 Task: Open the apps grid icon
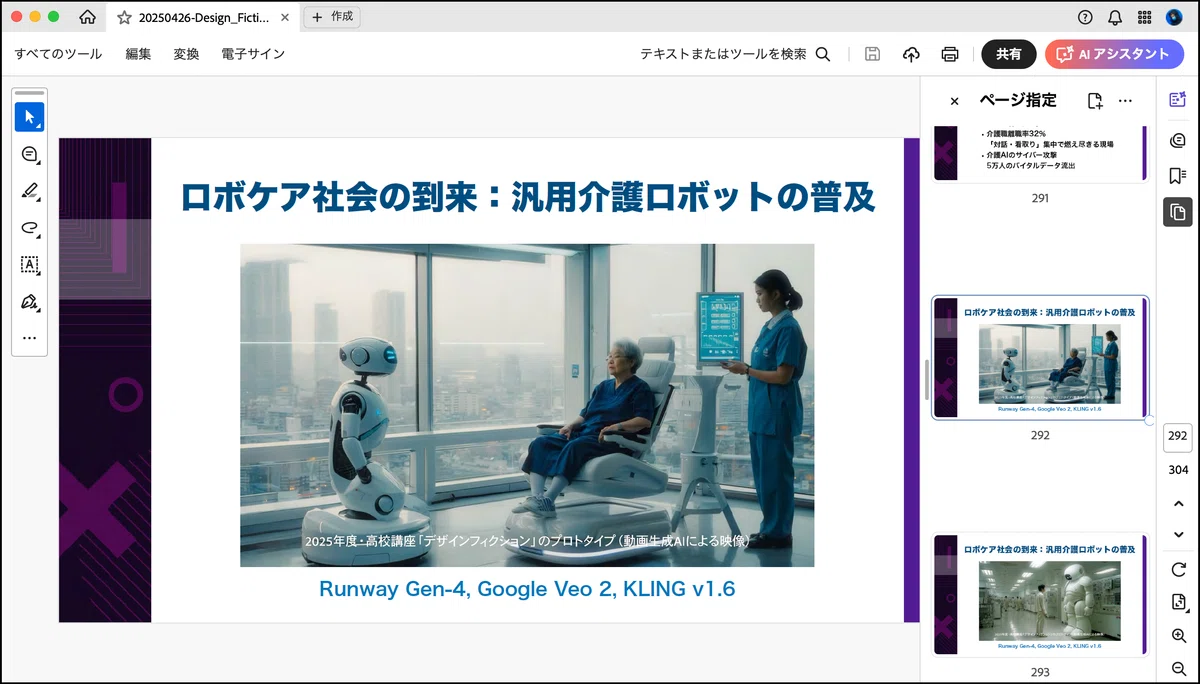point(1145,17)
